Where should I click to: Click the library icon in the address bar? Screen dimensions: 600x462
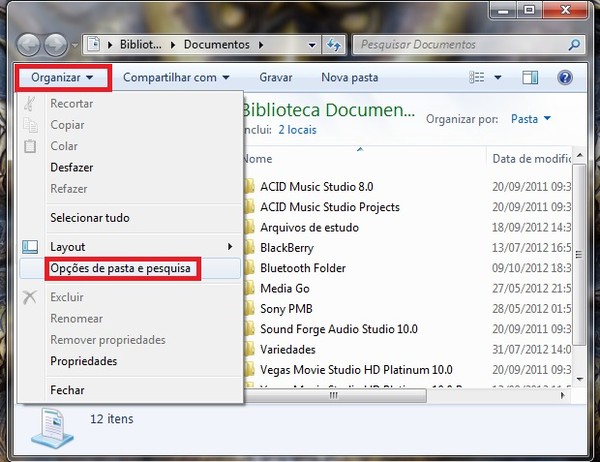pyautogui.click(x=94, y=44)
